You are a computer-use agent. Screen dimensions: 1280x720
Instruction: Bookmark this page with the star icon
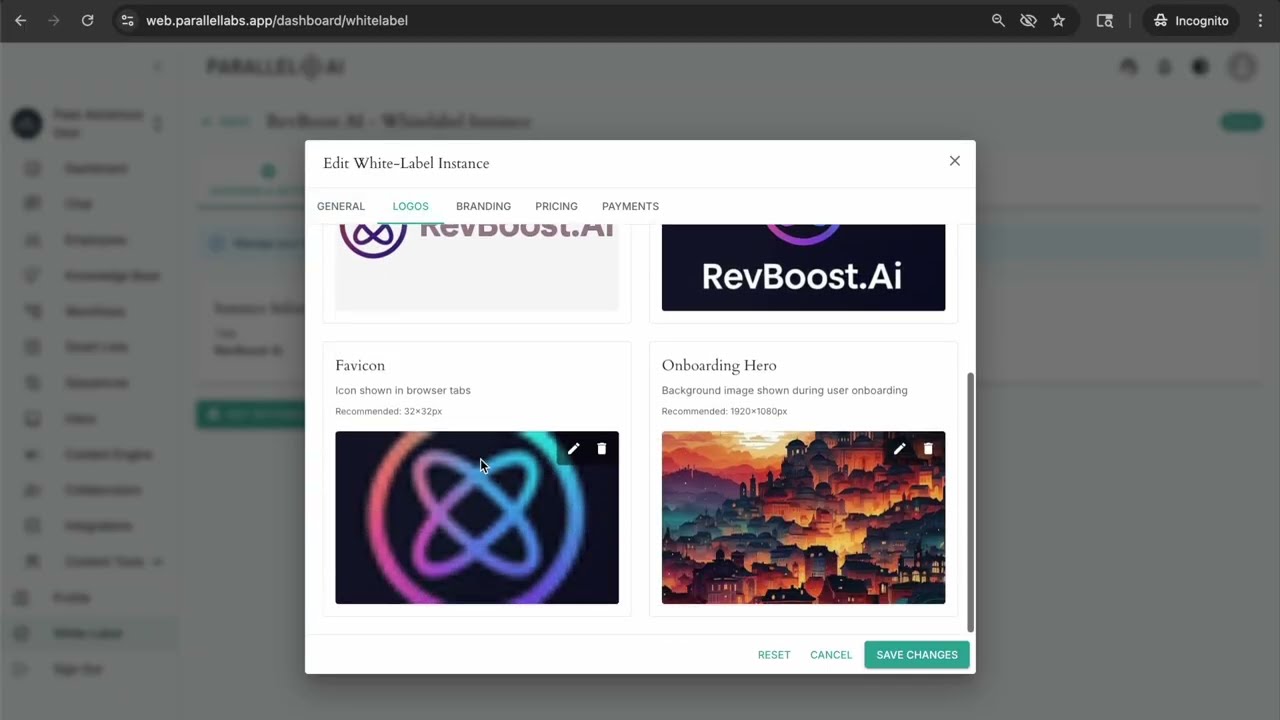pos(1058,20)
